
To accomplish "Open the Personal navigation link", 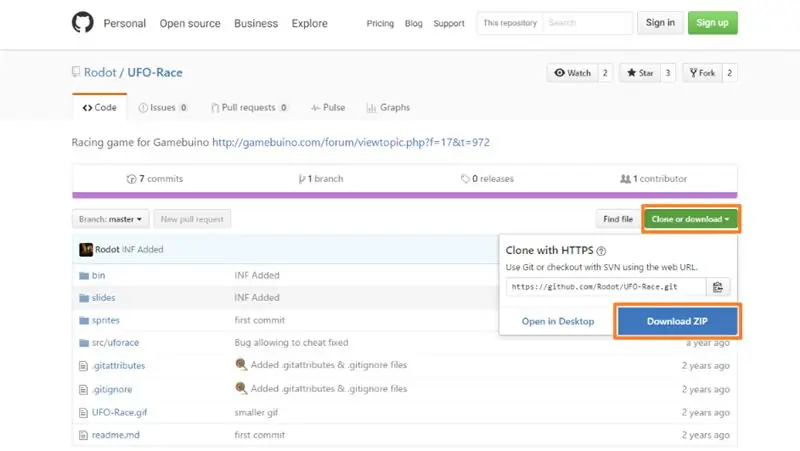I will (124, 23).
